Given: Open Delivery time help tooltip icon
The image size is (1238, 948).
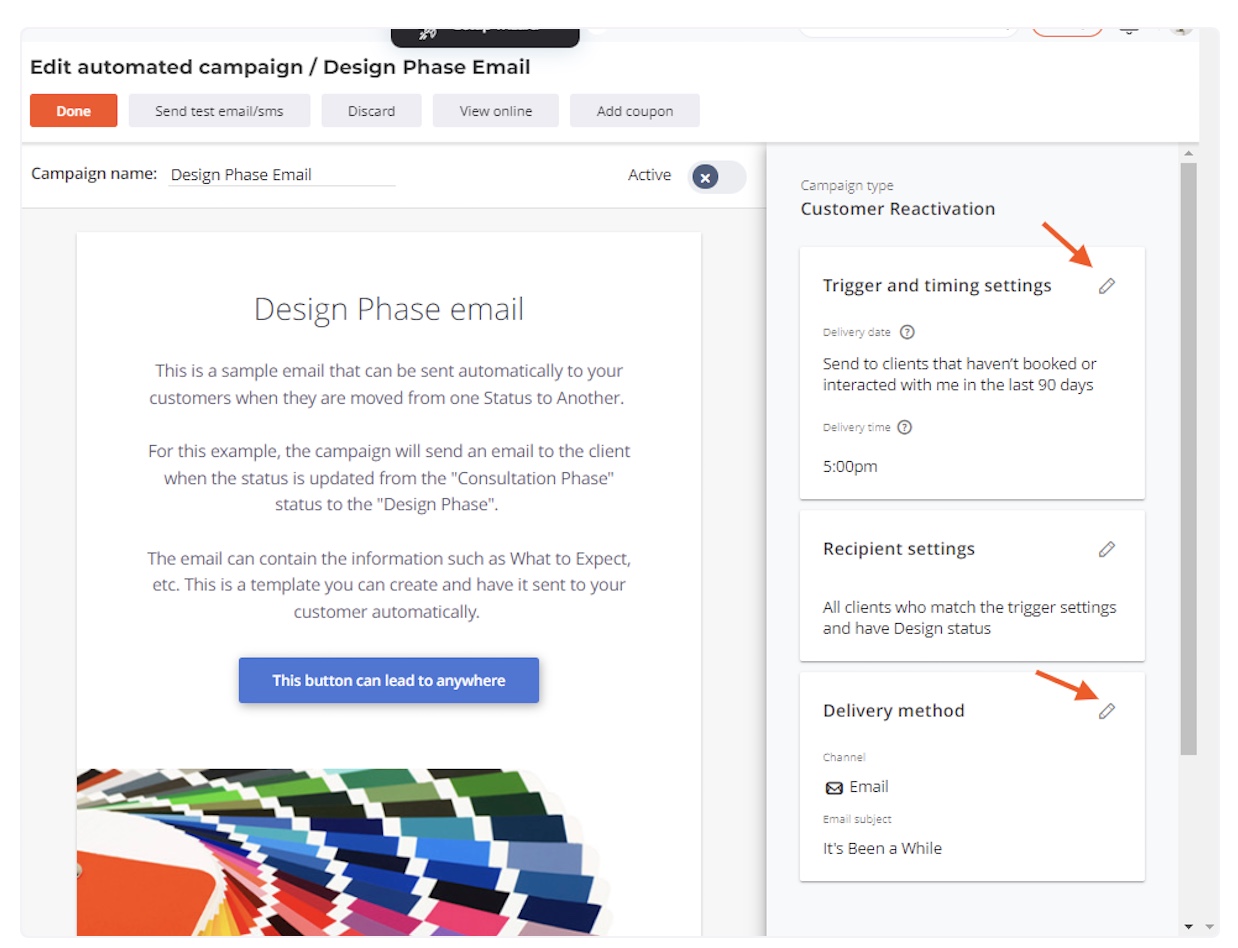Looking at the screenshot, I should click(905, 427).
